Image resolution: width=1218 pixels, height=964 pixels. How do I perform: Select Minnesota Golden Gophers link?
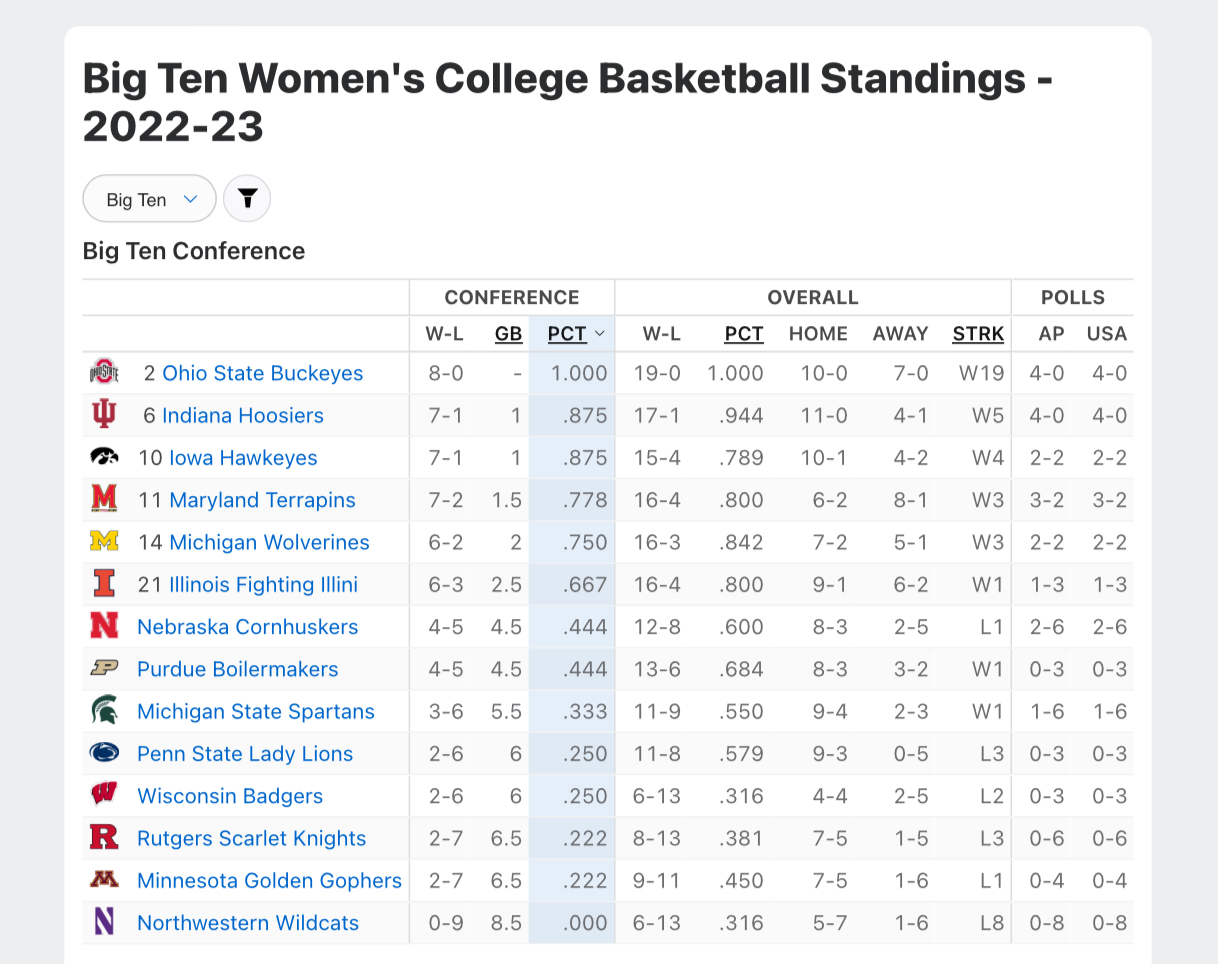pos(269,881)
